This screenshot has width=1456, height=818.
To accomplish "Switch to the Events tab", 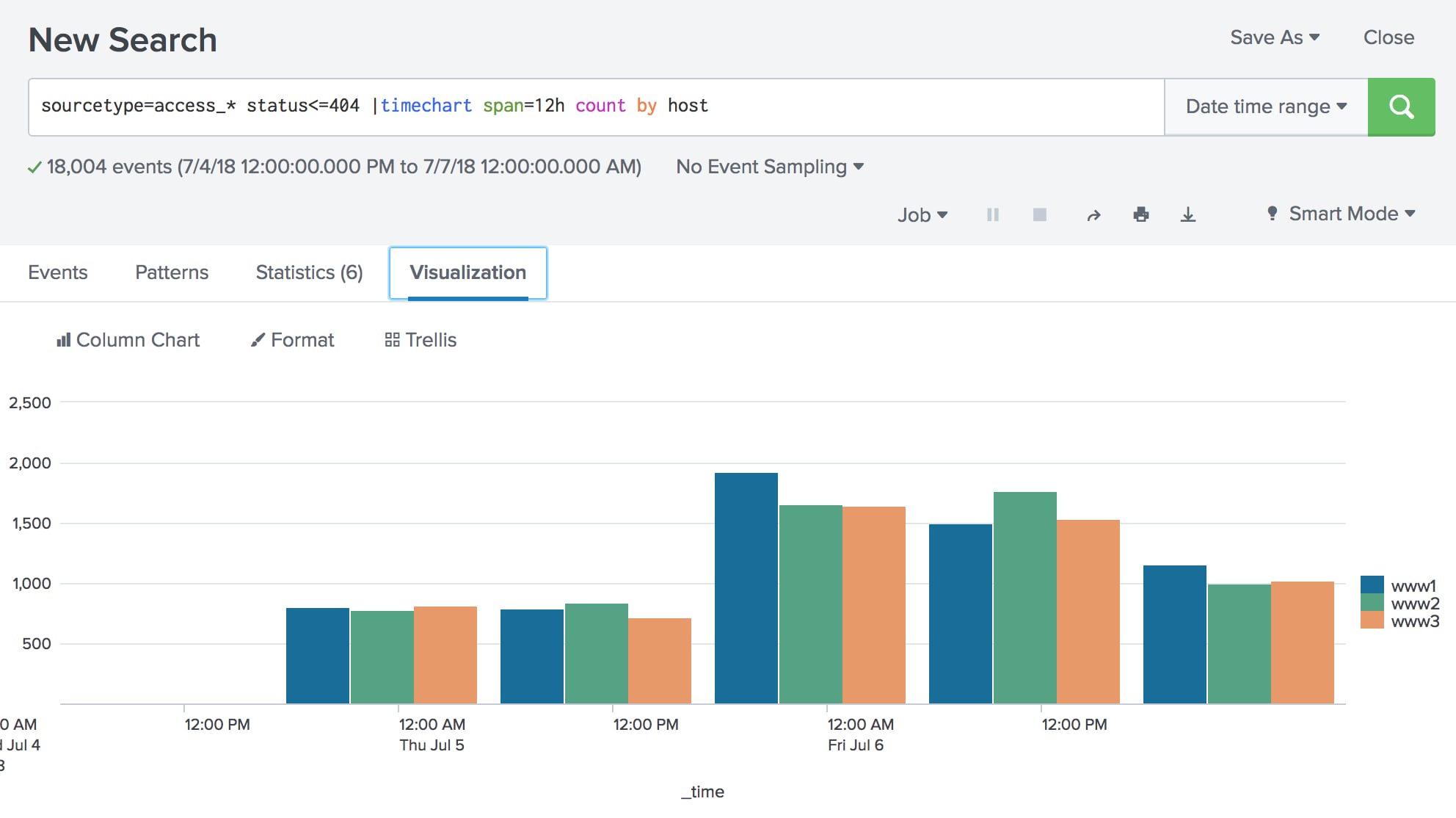I will tap(57, 272).
